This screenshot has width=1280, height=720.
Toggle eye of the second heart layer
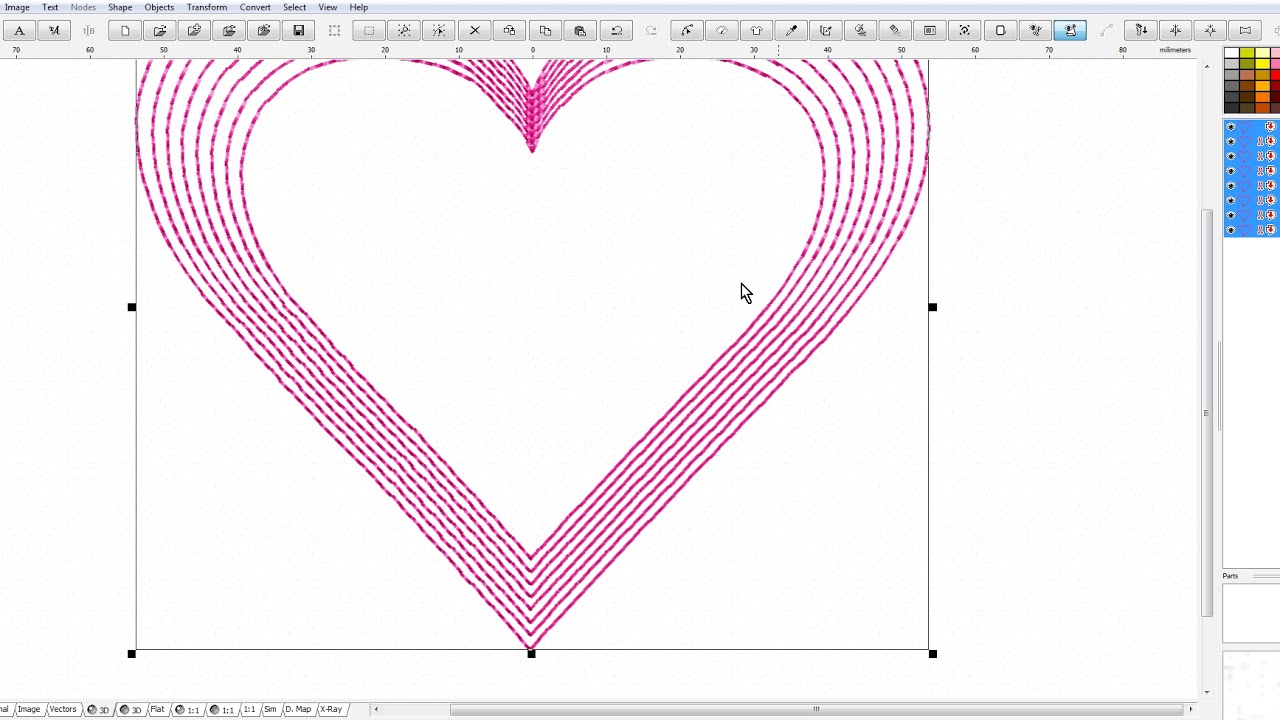(1231, 142)
